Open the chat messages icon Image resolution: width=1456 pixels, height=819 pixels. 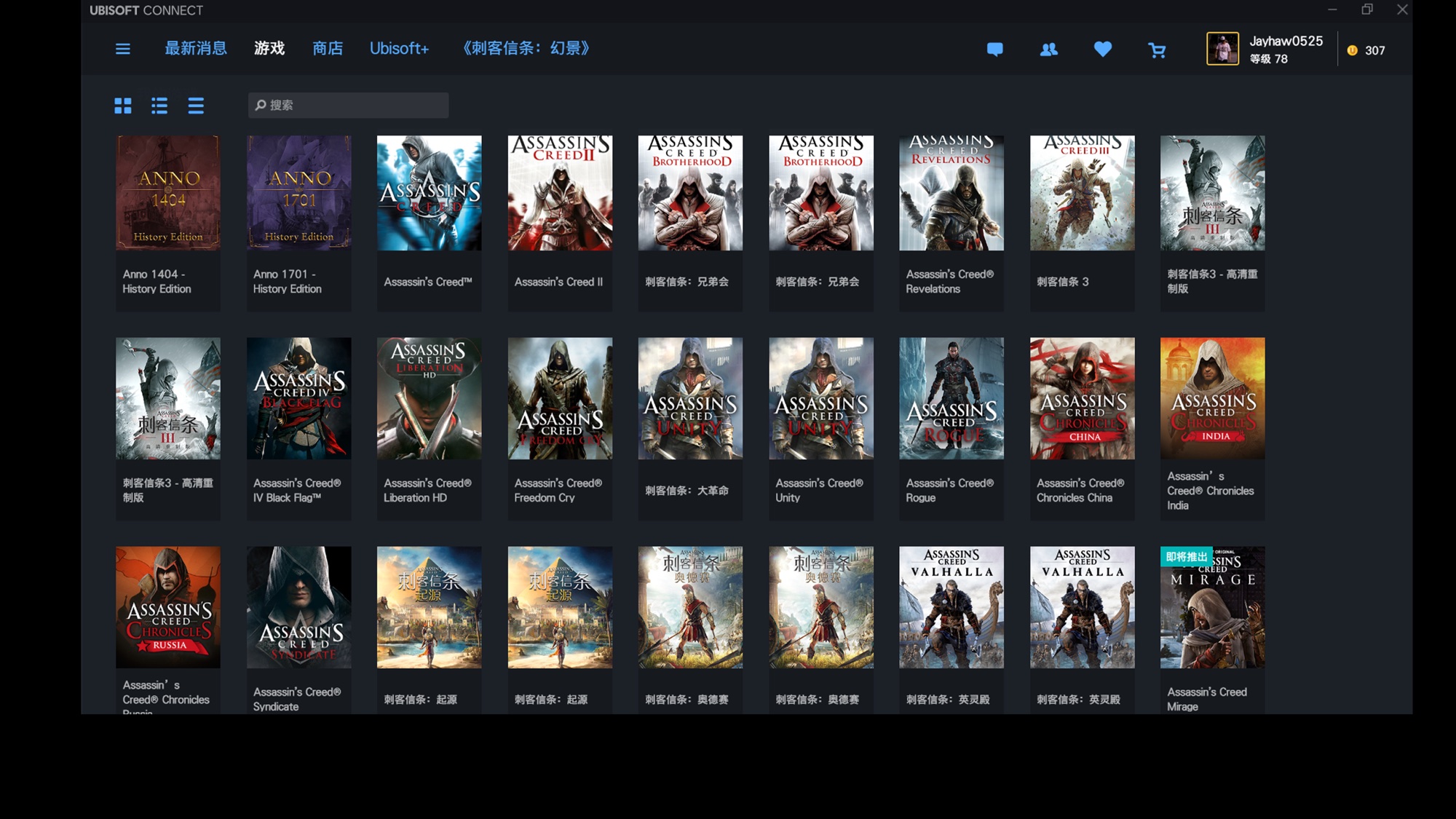(x=994, y=50)
